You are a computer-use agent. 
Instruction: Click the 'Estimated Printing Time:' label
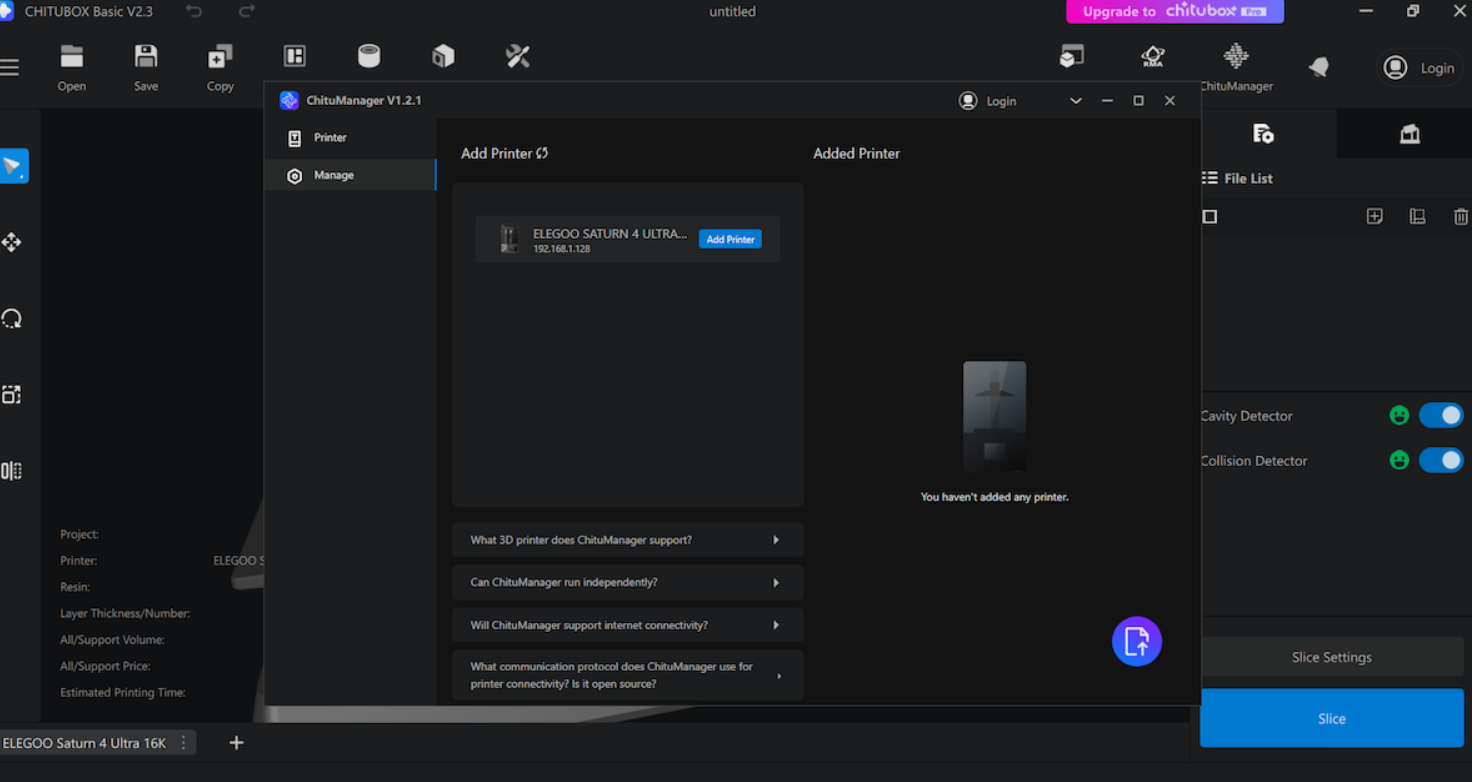click(x=123, y=692)
